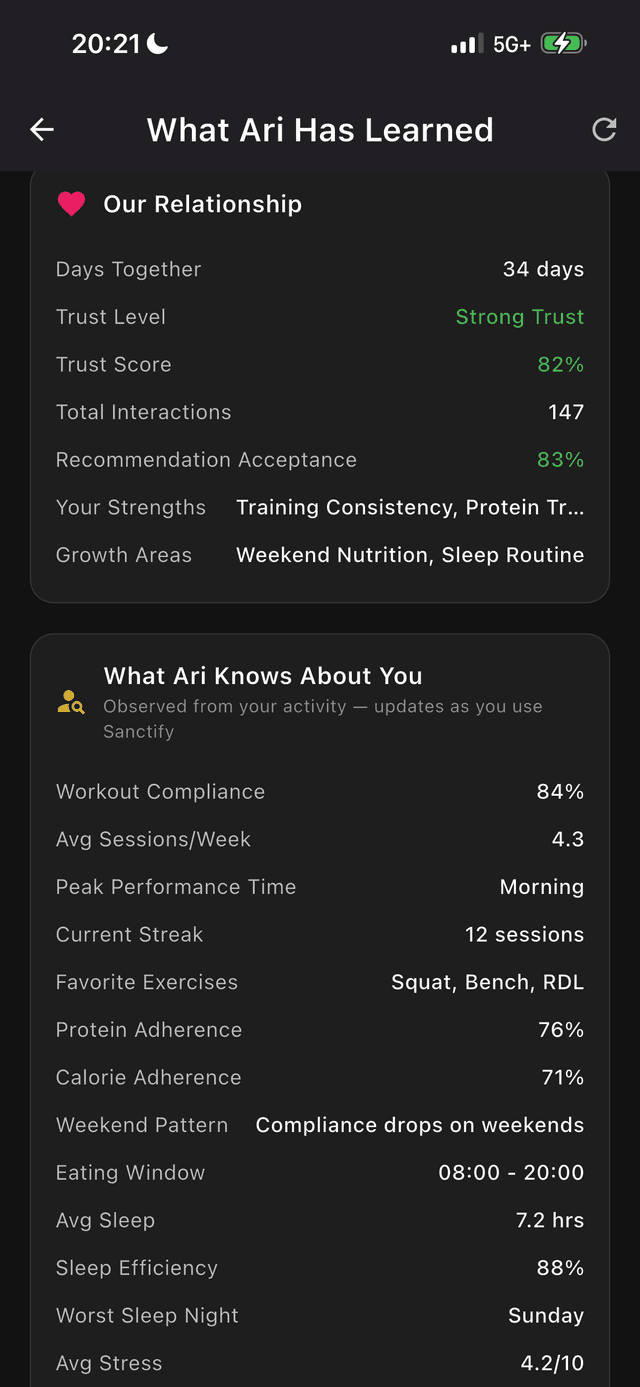This screenshot has height=1387, width=640.
Task: Select the Trust Score 82% value
Action: coord(560,365)
